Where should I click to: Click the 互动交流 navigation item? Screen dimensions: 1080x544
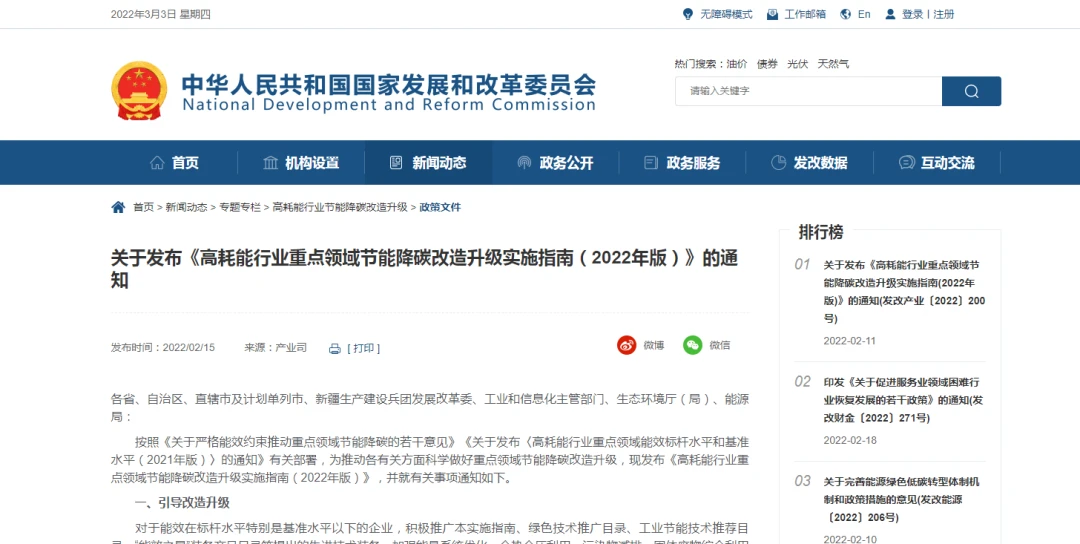tap(936, 163)
